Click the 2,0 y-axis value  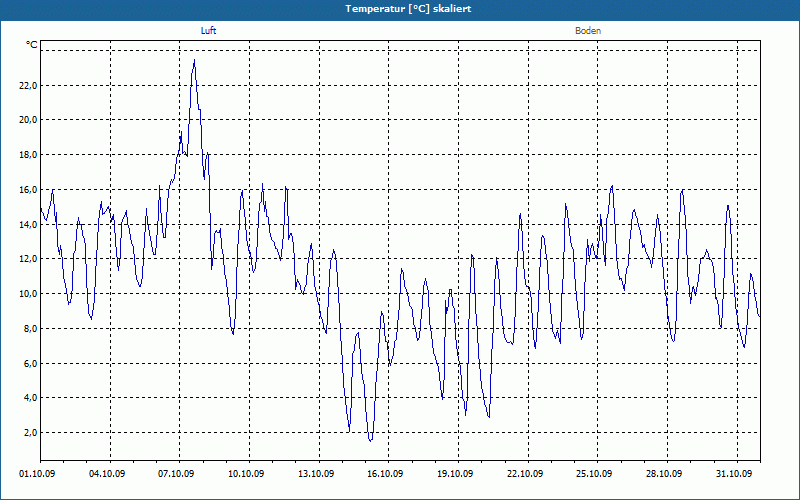[x=30, y=432]
